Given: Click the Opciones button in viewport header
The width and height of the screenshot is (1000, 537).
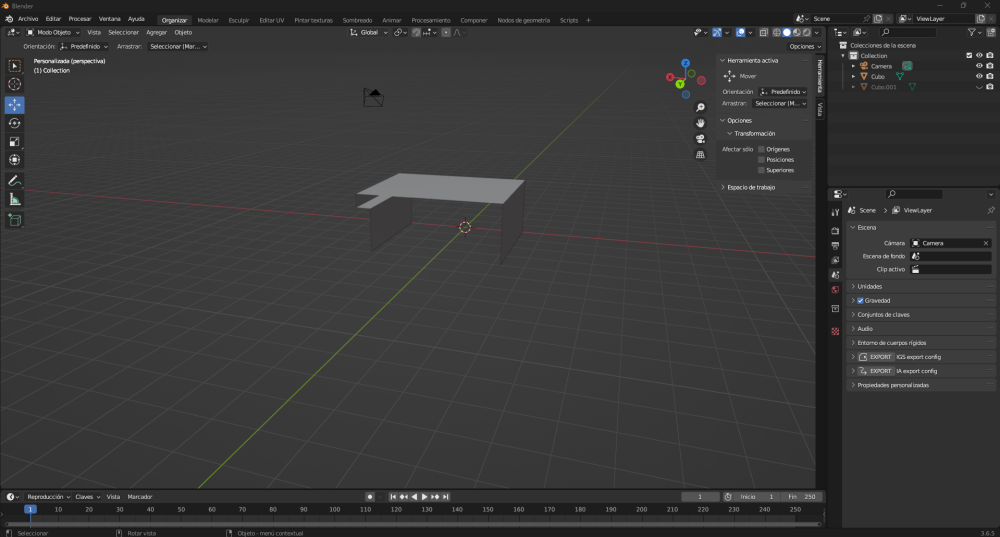Looking at the screenshot, I should click(x=804, y=46).
